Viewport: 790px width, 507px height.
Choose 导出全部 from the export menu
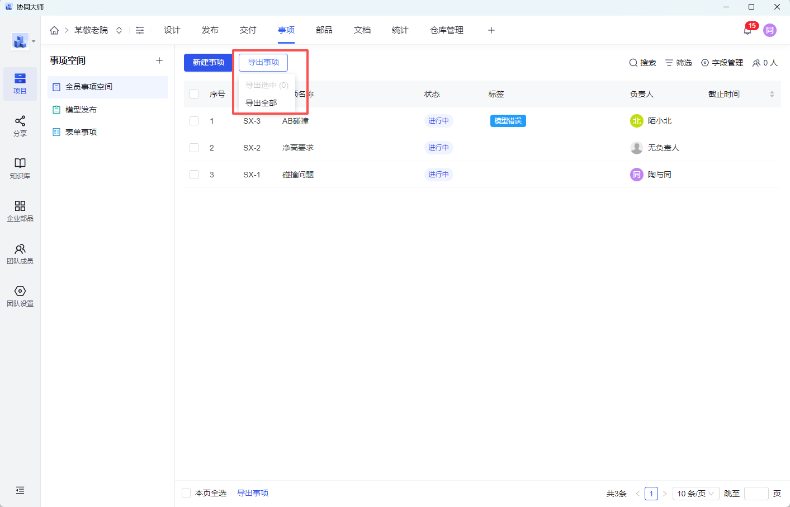click(x=261, y=102)
